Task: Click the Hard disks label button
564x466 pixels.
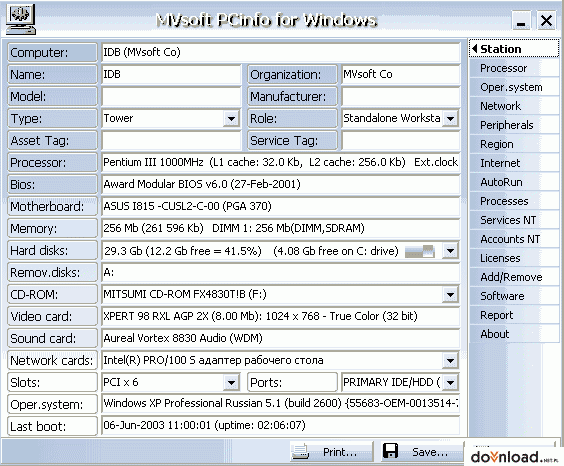Action: [52, 251]
